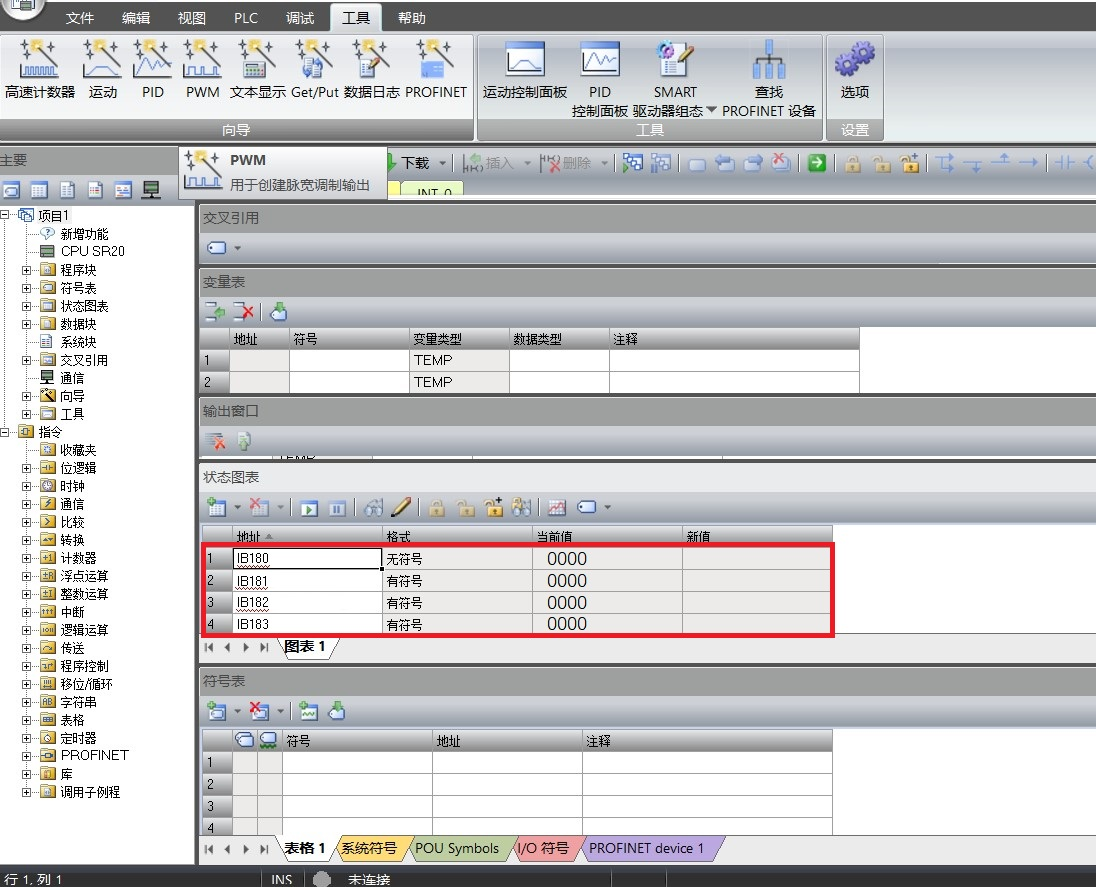Switch to the POU Symbols tab

pos(457,848)
